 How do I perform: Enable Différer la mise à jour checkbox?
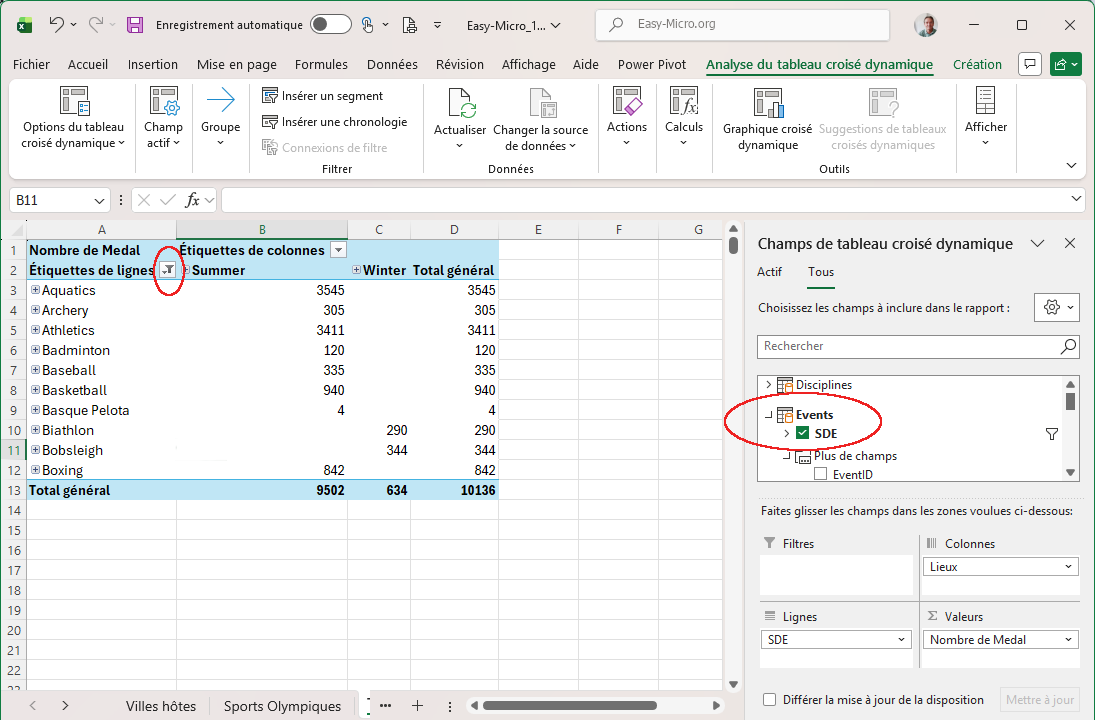[x=769, y=700]
